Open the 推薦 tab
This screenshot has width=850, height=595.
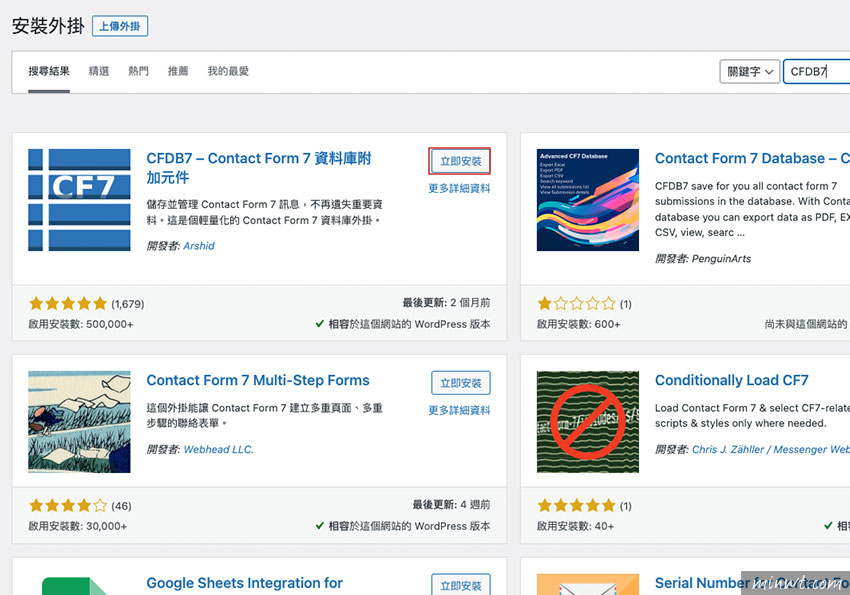(x=178, y=71)
